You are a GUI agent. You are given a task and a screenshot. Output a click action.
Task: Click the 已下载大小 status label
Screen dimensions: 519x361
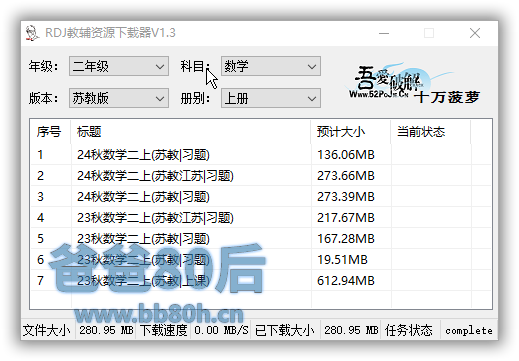click(285, 330)
